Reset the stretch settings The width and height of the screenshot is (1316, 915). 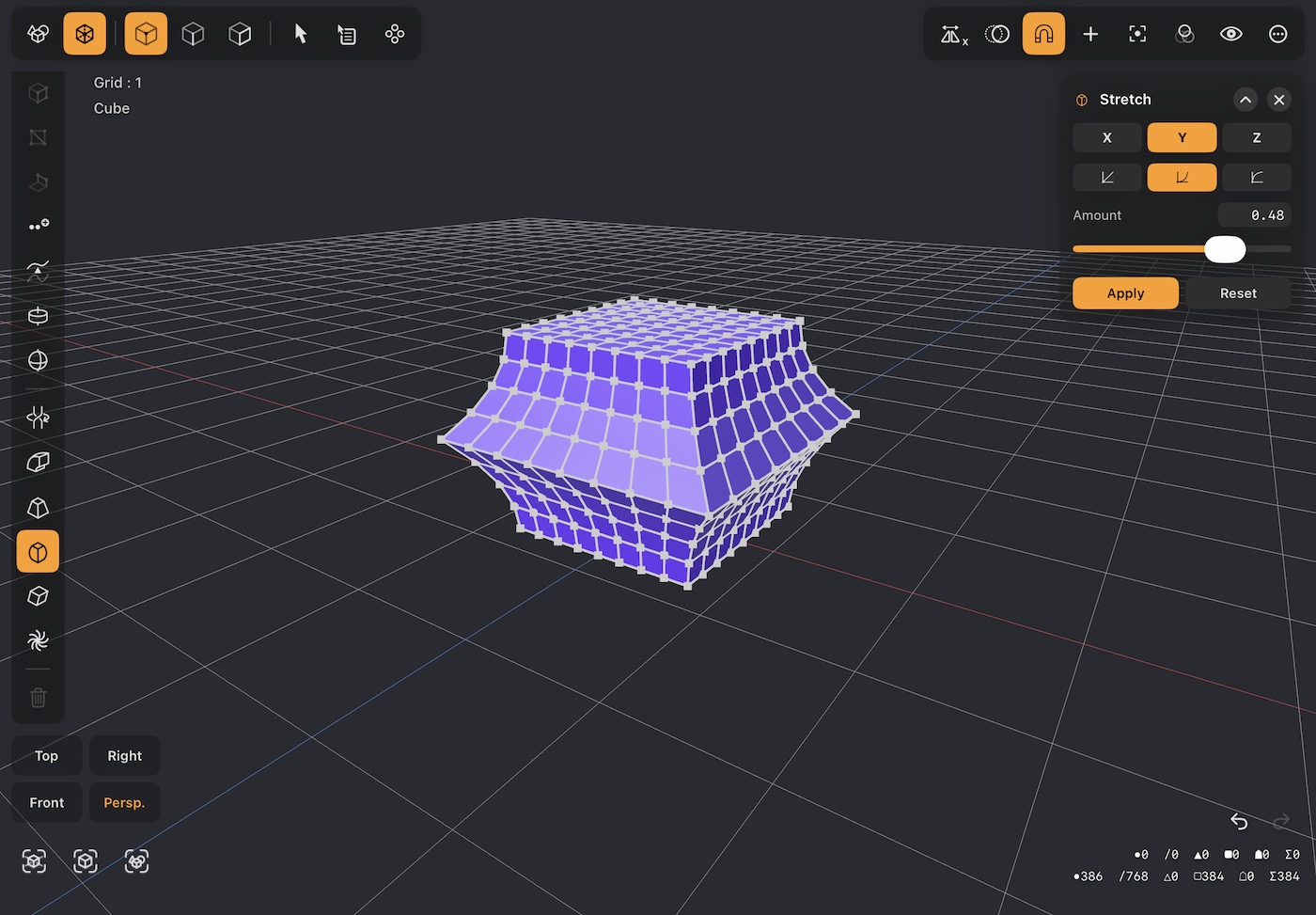tap(1238, 293)
